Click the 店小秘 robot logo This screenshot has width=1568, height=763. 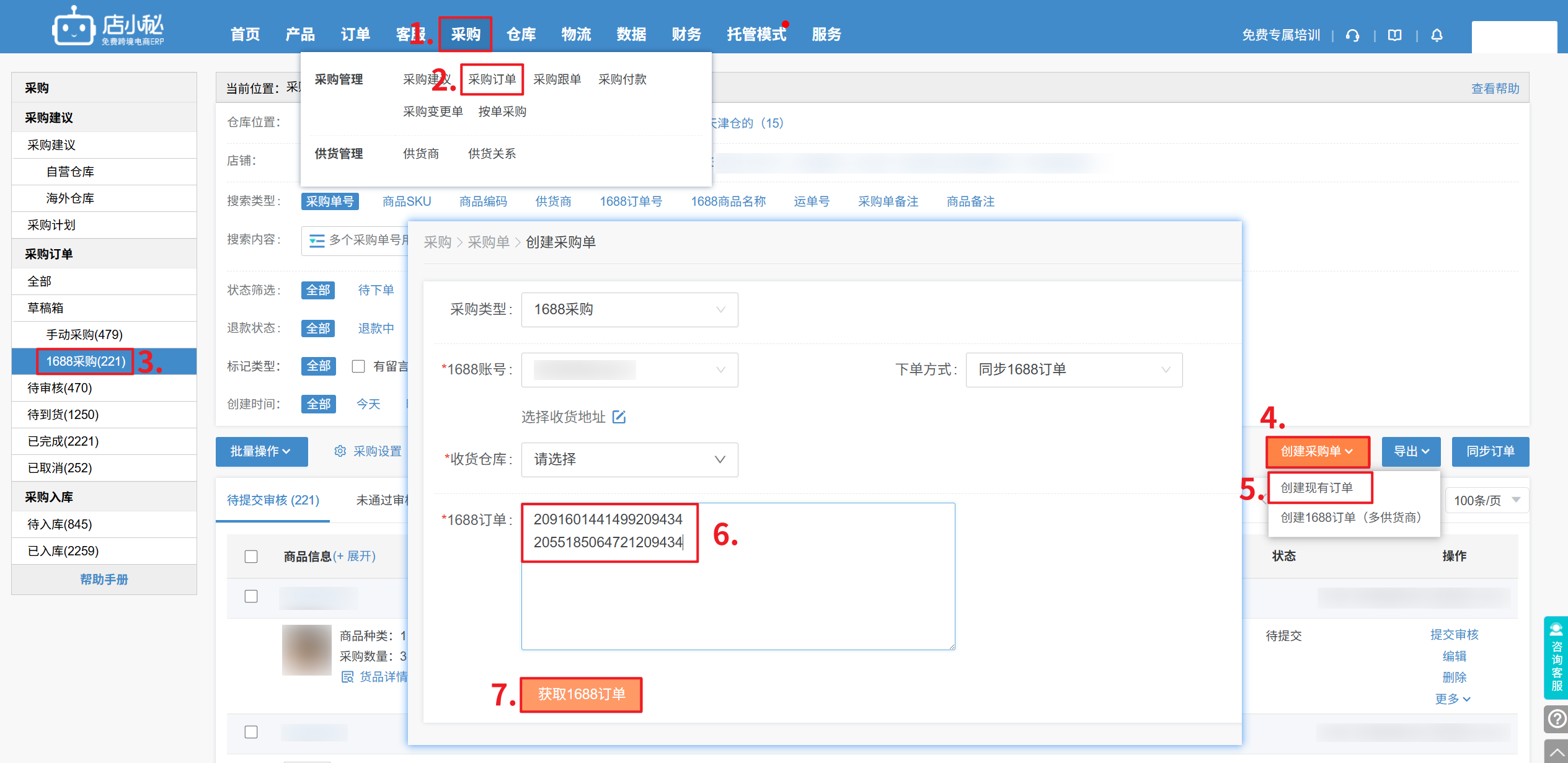(73, 27)
